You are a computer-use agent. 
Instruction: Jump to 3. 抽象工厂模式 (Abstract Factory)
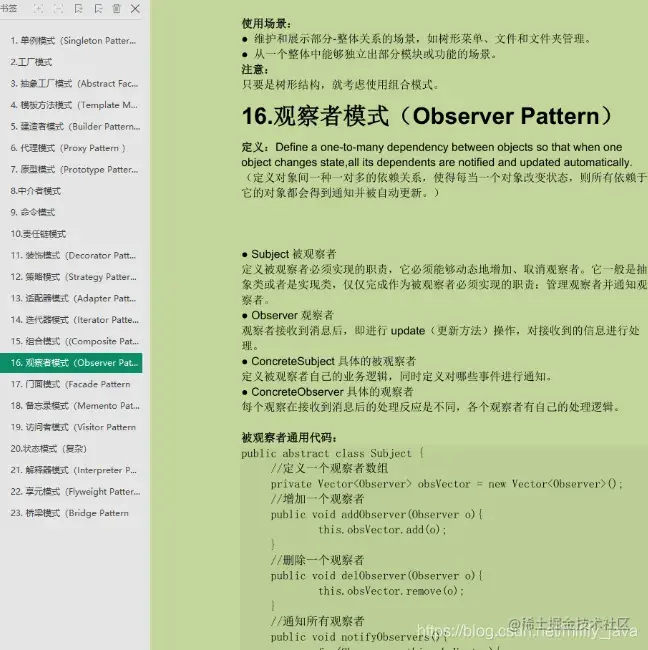pos(73,84)
